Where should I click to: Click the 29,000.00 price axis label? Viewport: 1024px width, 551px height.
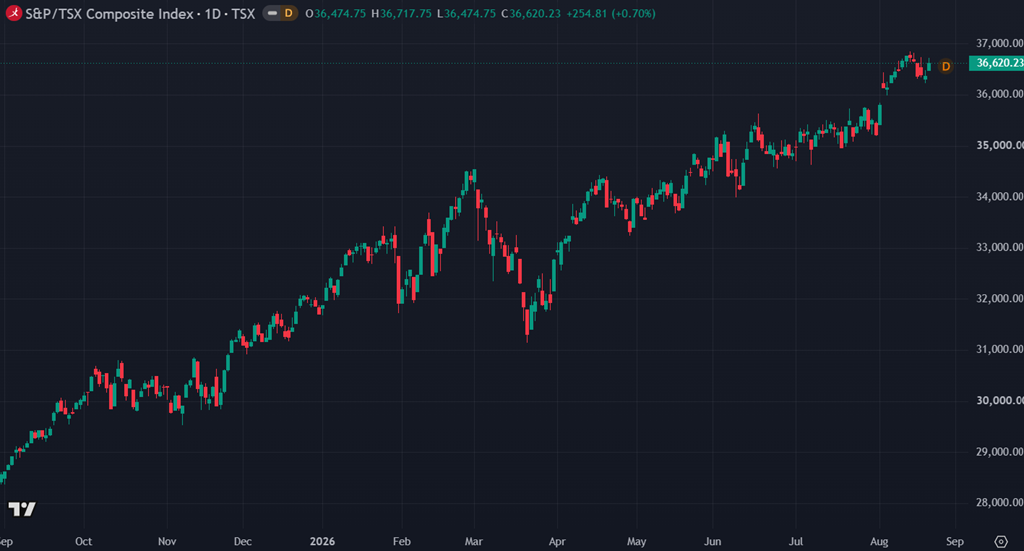[999, 451]
